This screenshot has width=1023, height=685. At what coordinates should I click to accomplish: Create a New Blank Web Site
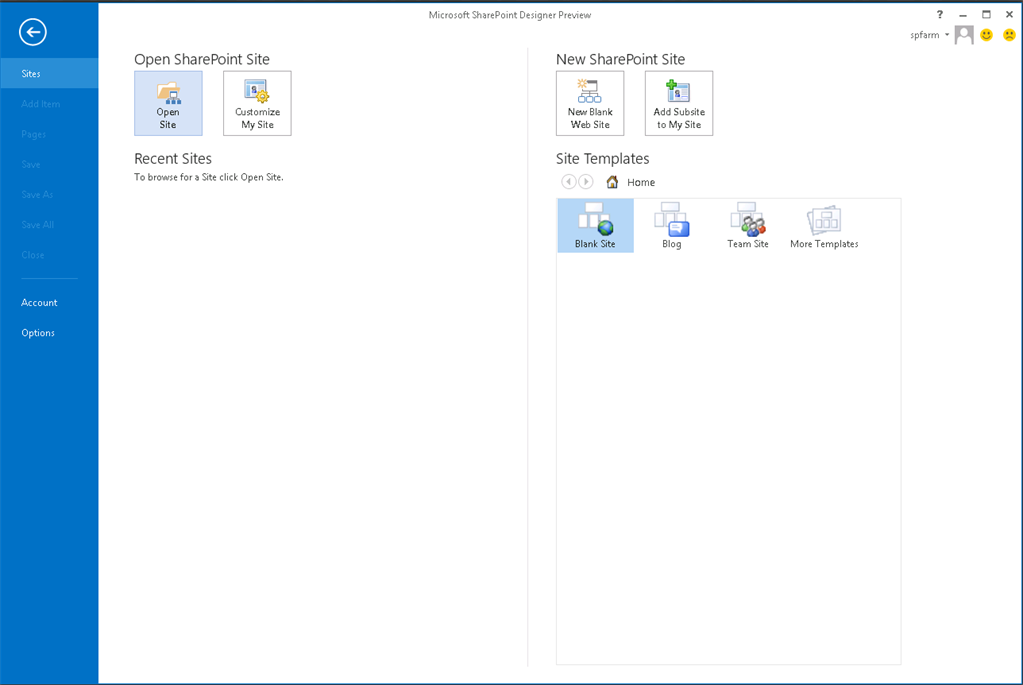tap(590, 103)
